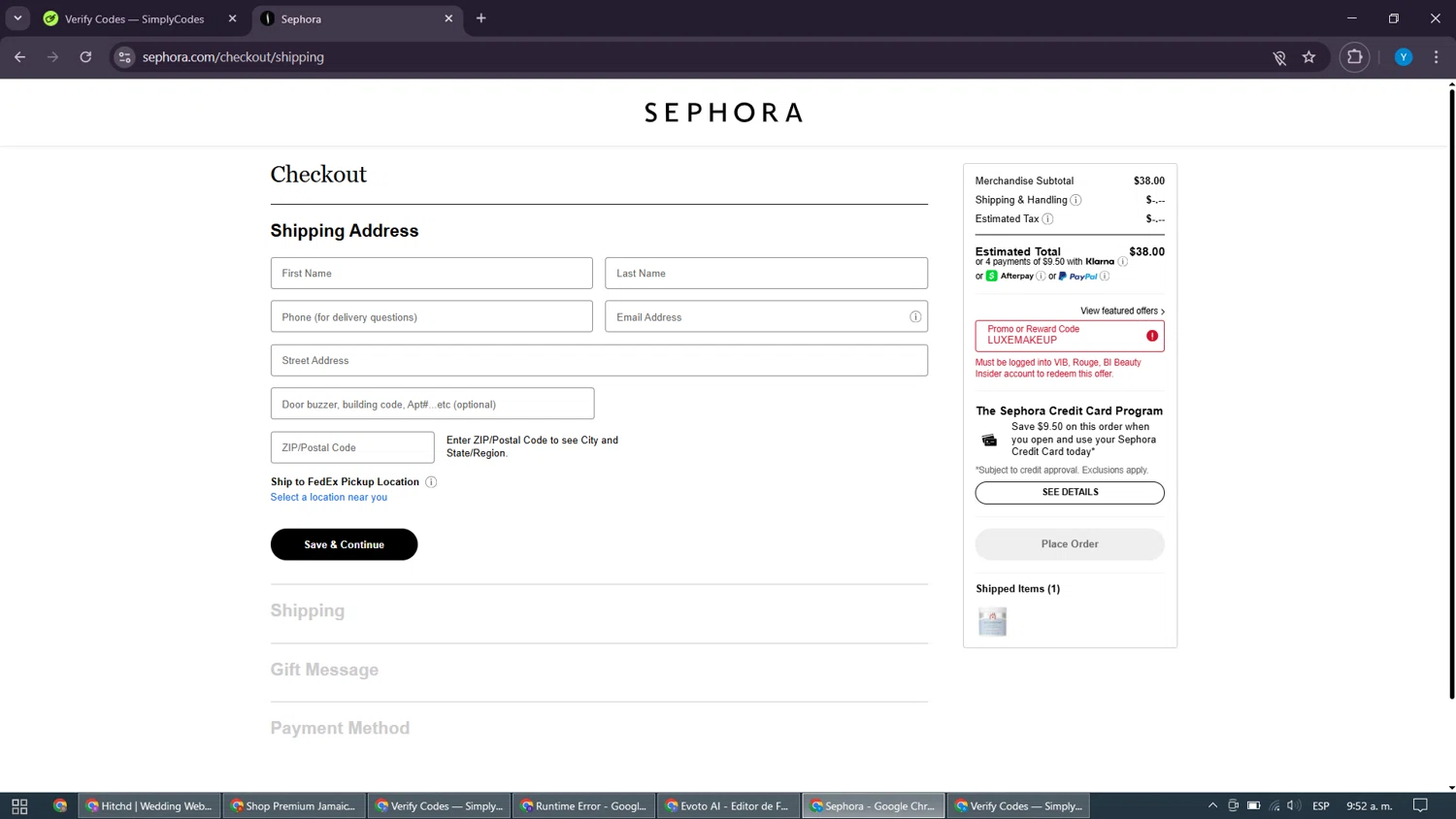
Task: Click Klarna payments info icon
Action: point(1122,262)
